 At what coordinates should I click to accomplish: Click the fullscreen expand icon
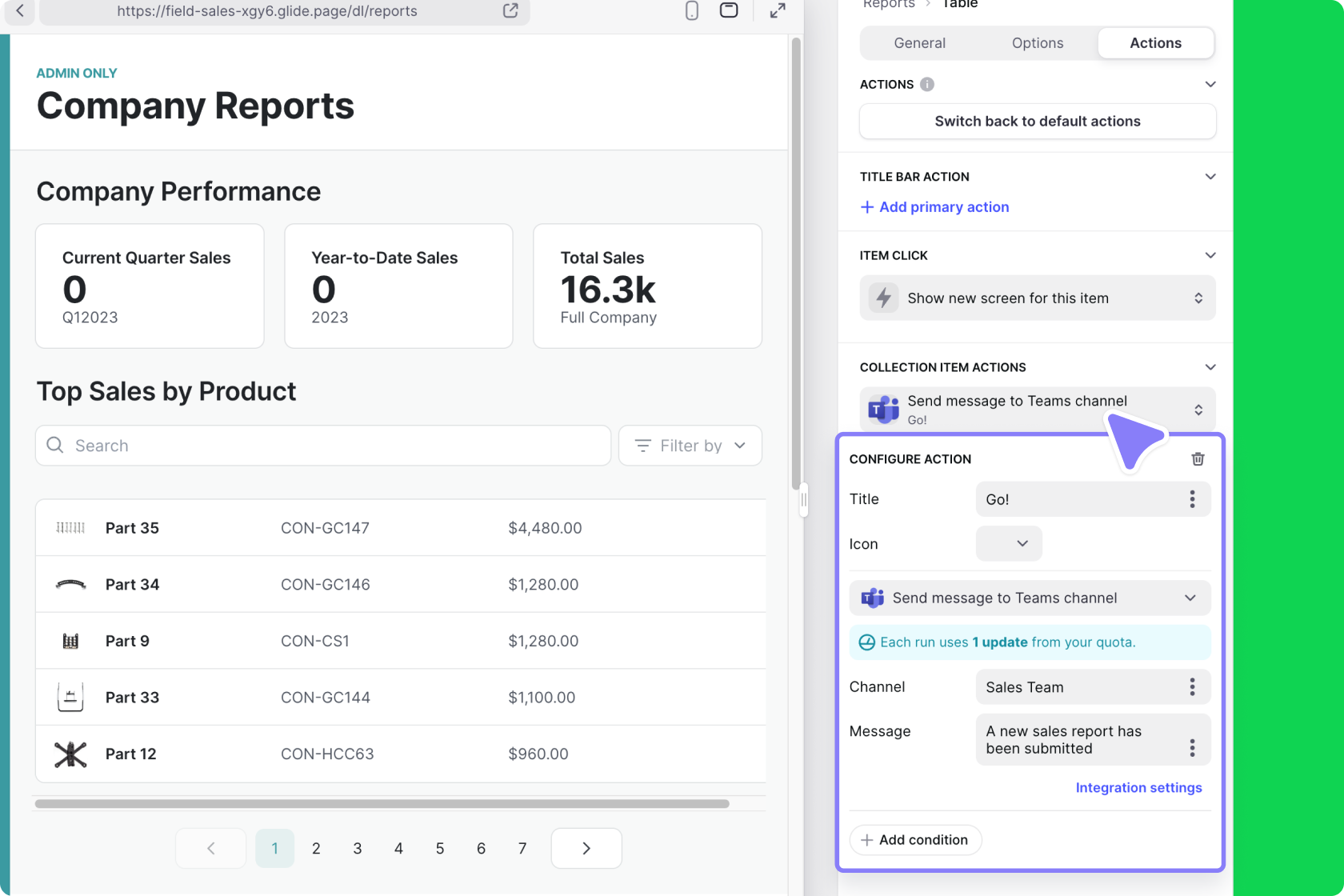[x=777, y=11]
